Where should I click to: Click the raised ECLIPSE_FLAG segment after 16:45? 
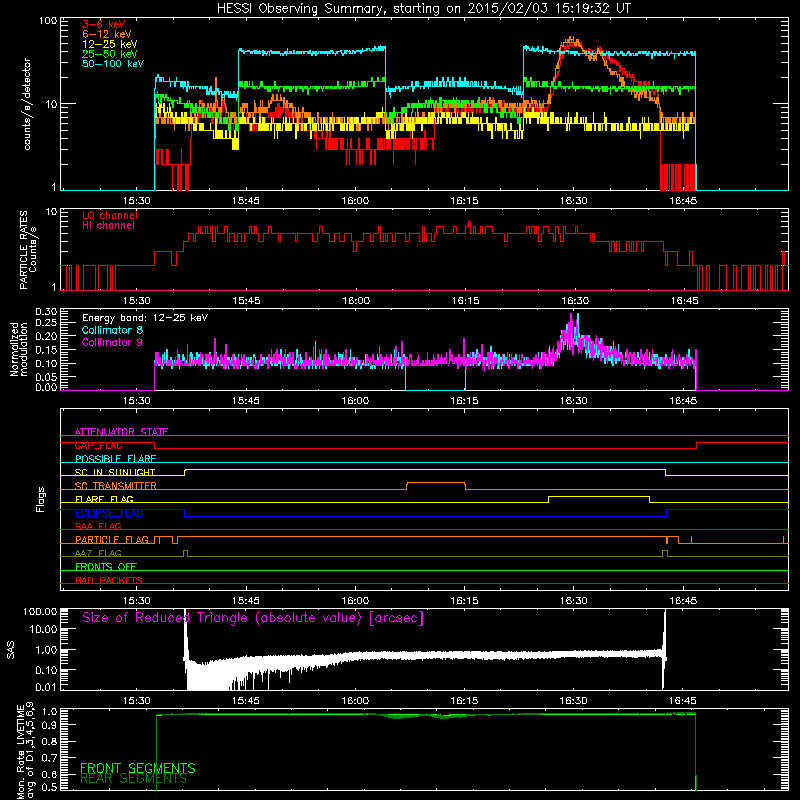[x=727, y=510]
